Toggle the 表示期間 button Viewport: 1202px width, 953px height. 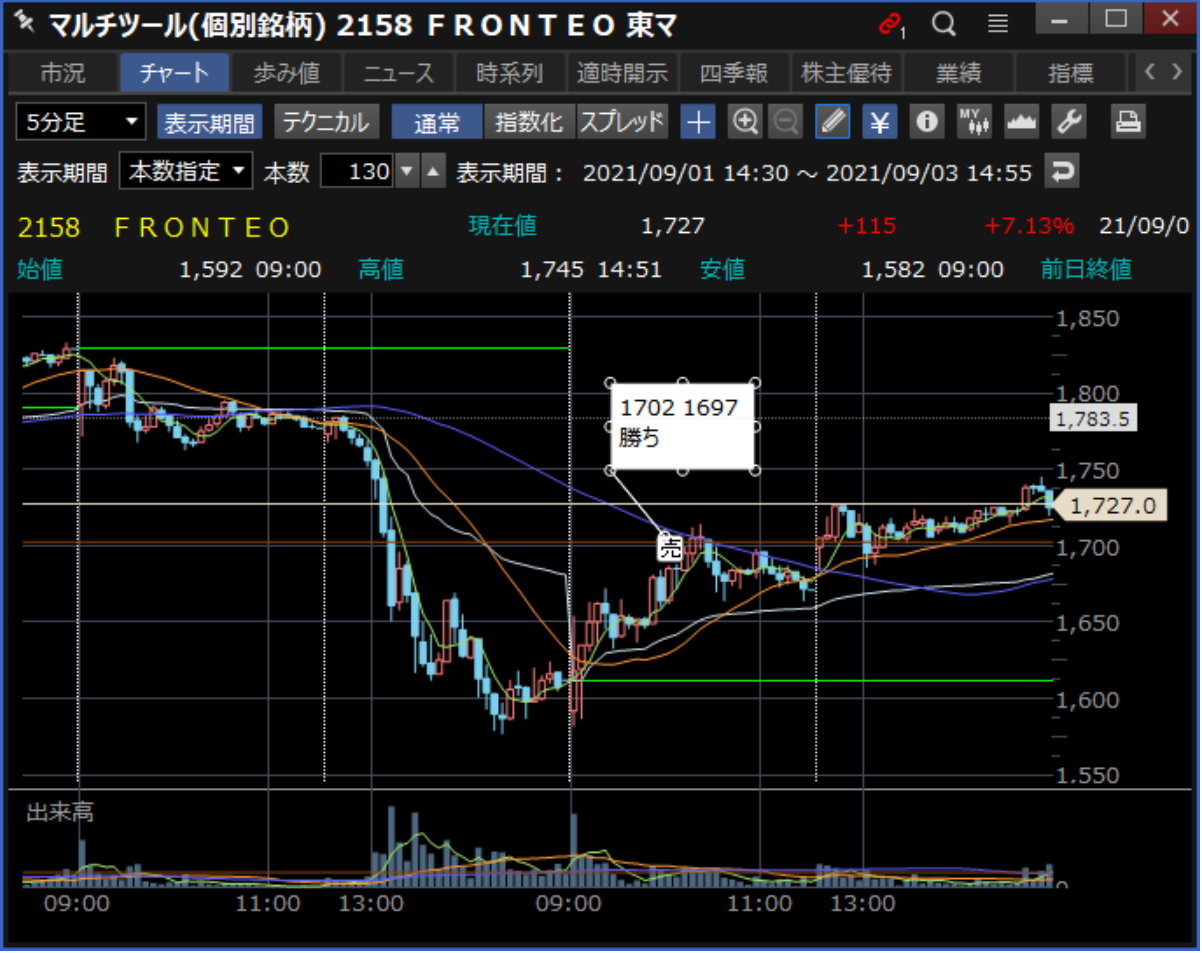(x=210, y=123)
